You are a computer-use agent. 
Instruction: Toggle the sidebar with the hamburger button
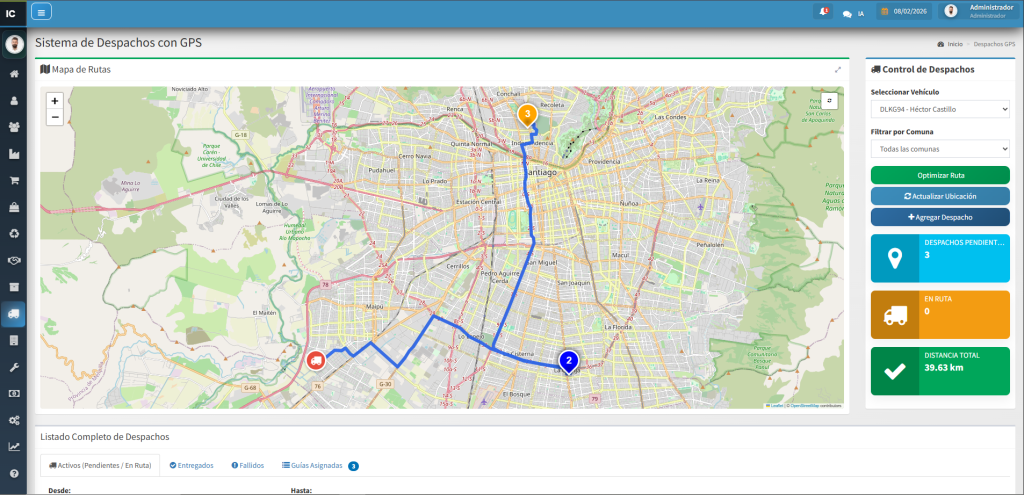click(x=42, y=12)
